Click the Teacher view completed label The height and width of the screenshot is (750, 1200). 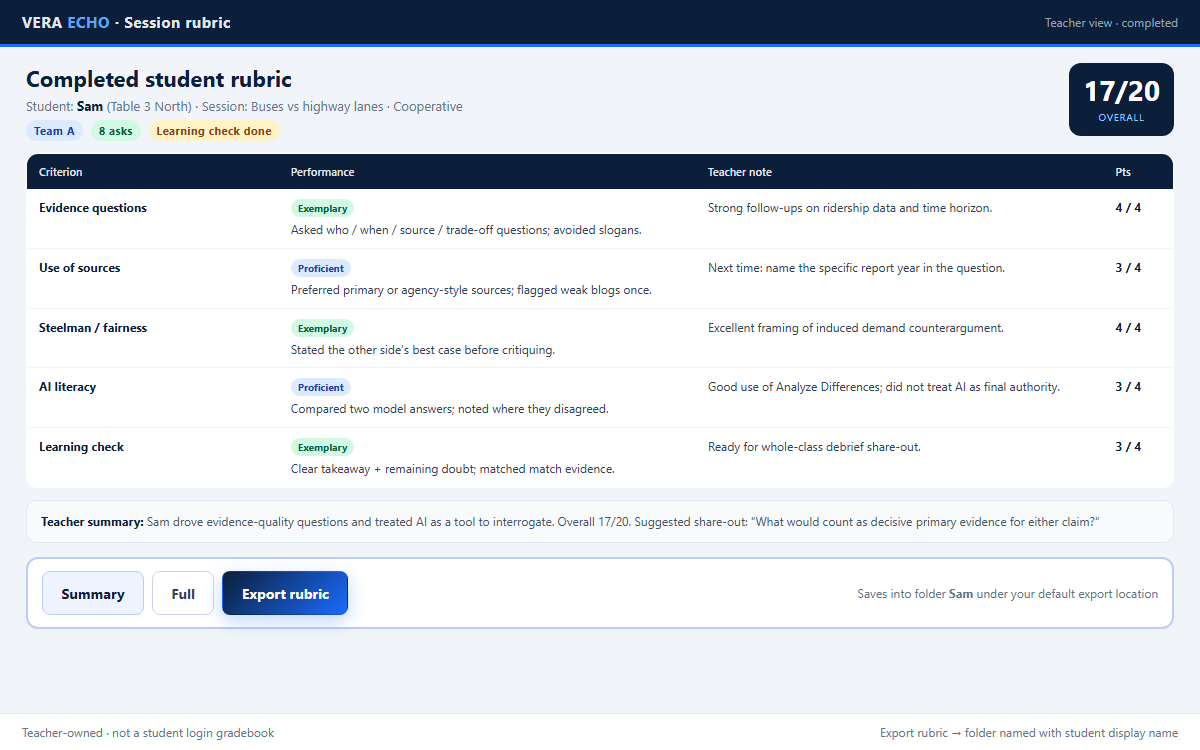1111,23
